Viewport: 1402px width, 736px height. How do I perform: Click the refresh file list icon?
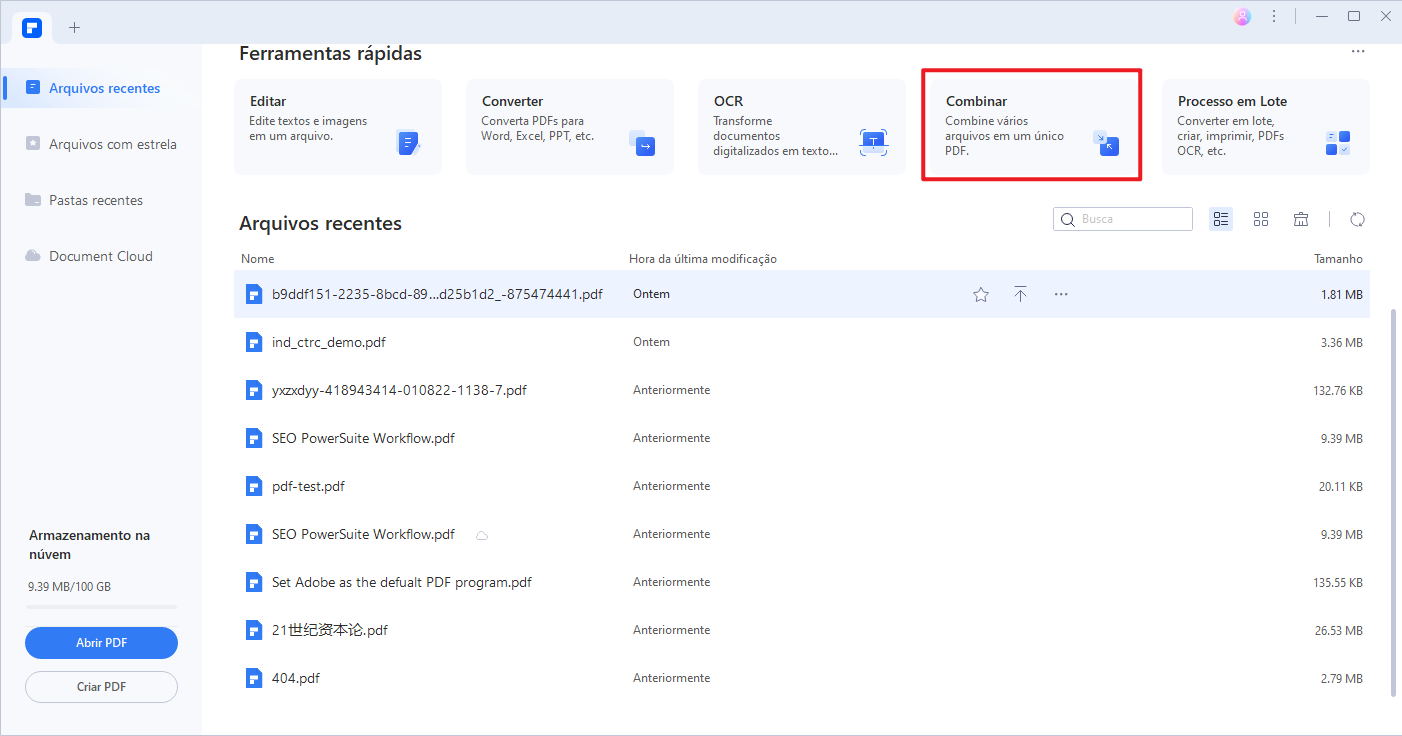coord(1357,219)
